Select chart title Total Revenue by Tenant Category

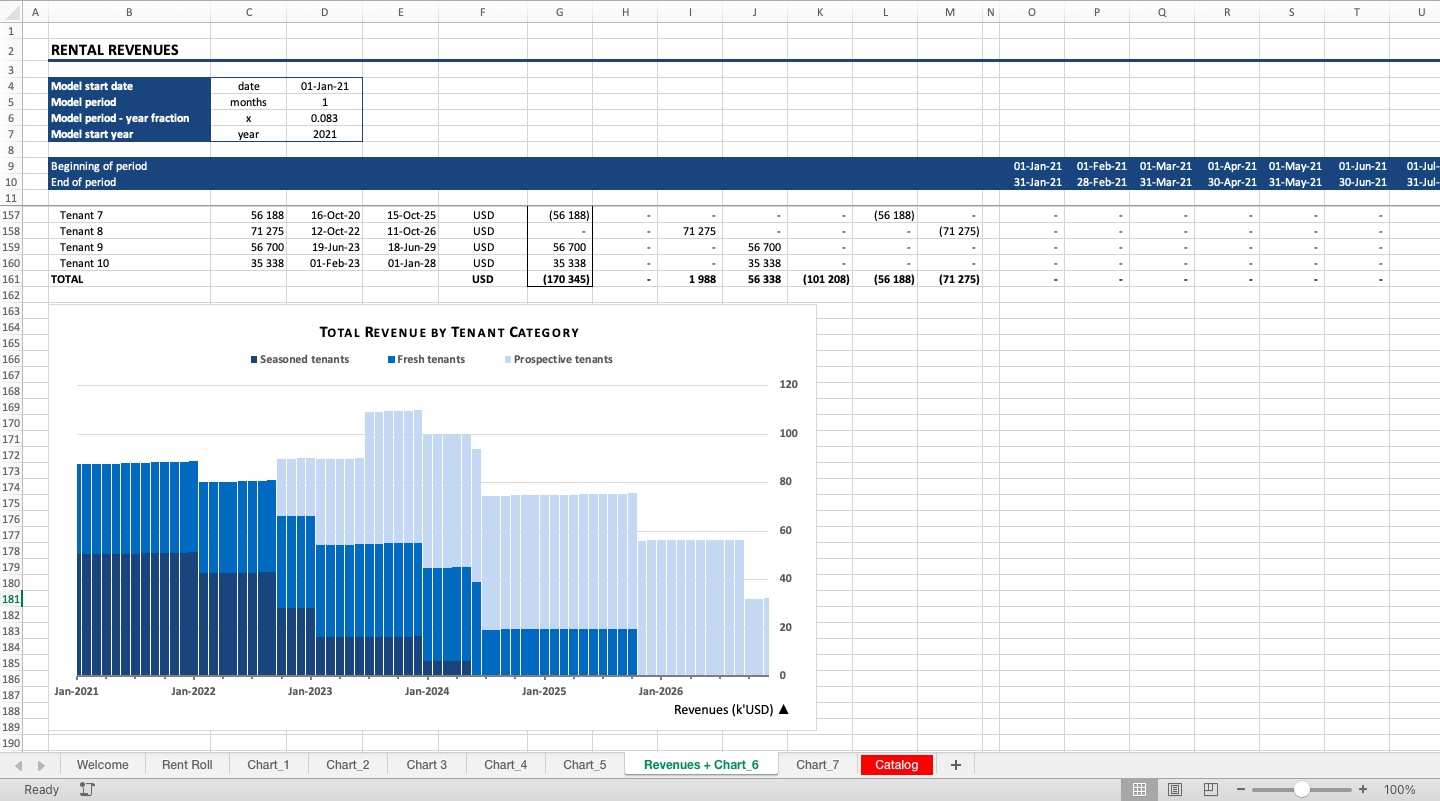click(x=449, y=333)
